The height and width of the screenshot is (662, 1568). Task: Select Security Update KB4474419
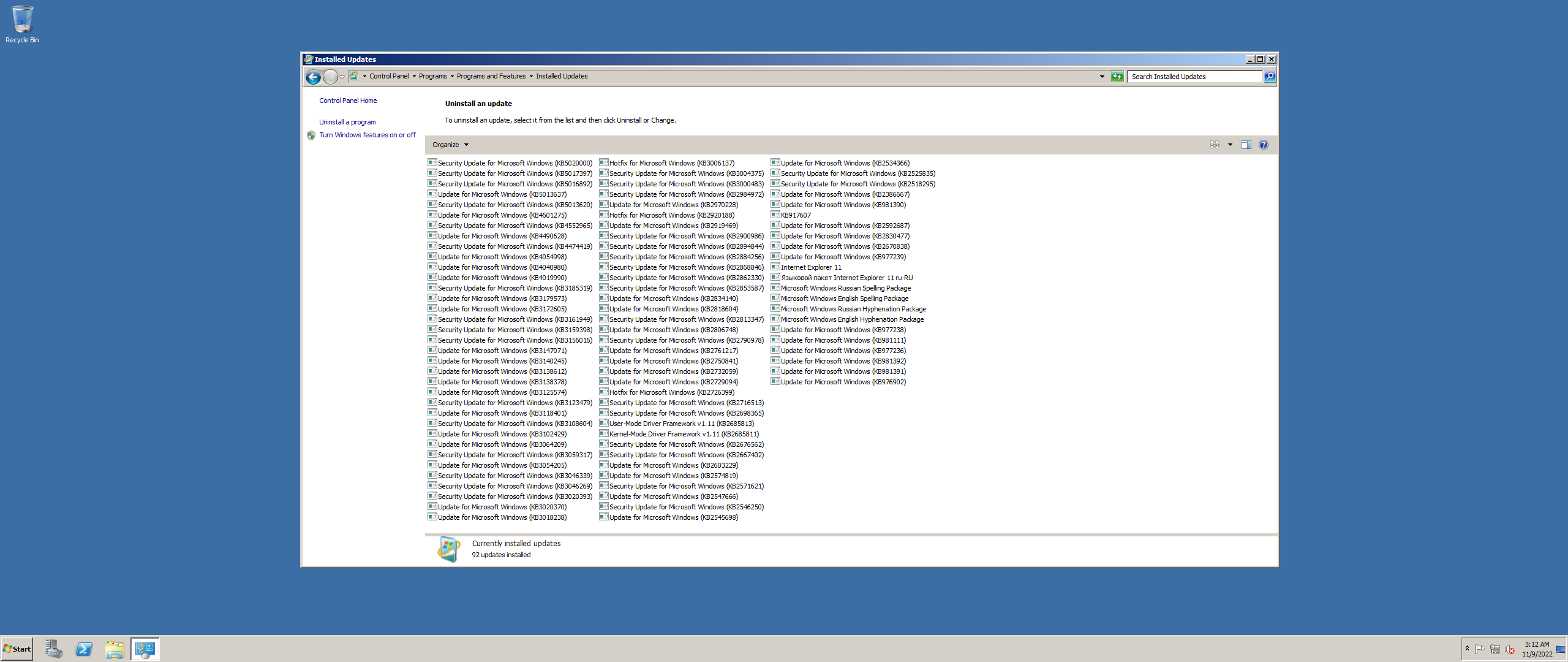(x=510, y=246)
